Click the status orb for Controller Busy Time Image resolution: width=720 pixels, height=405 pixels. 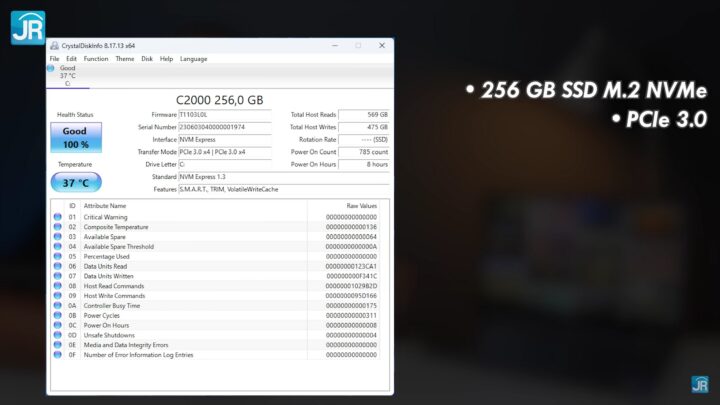[x=57, y=305]
